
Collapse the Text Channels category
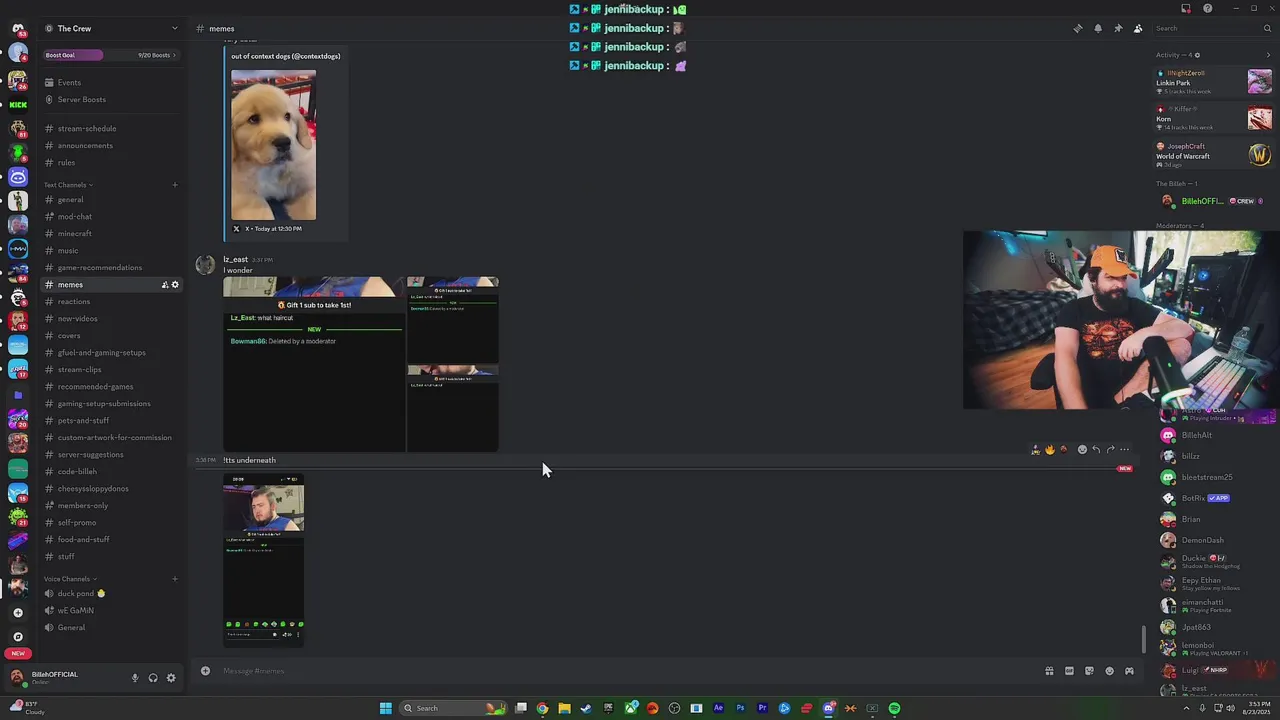click(68, 185)
